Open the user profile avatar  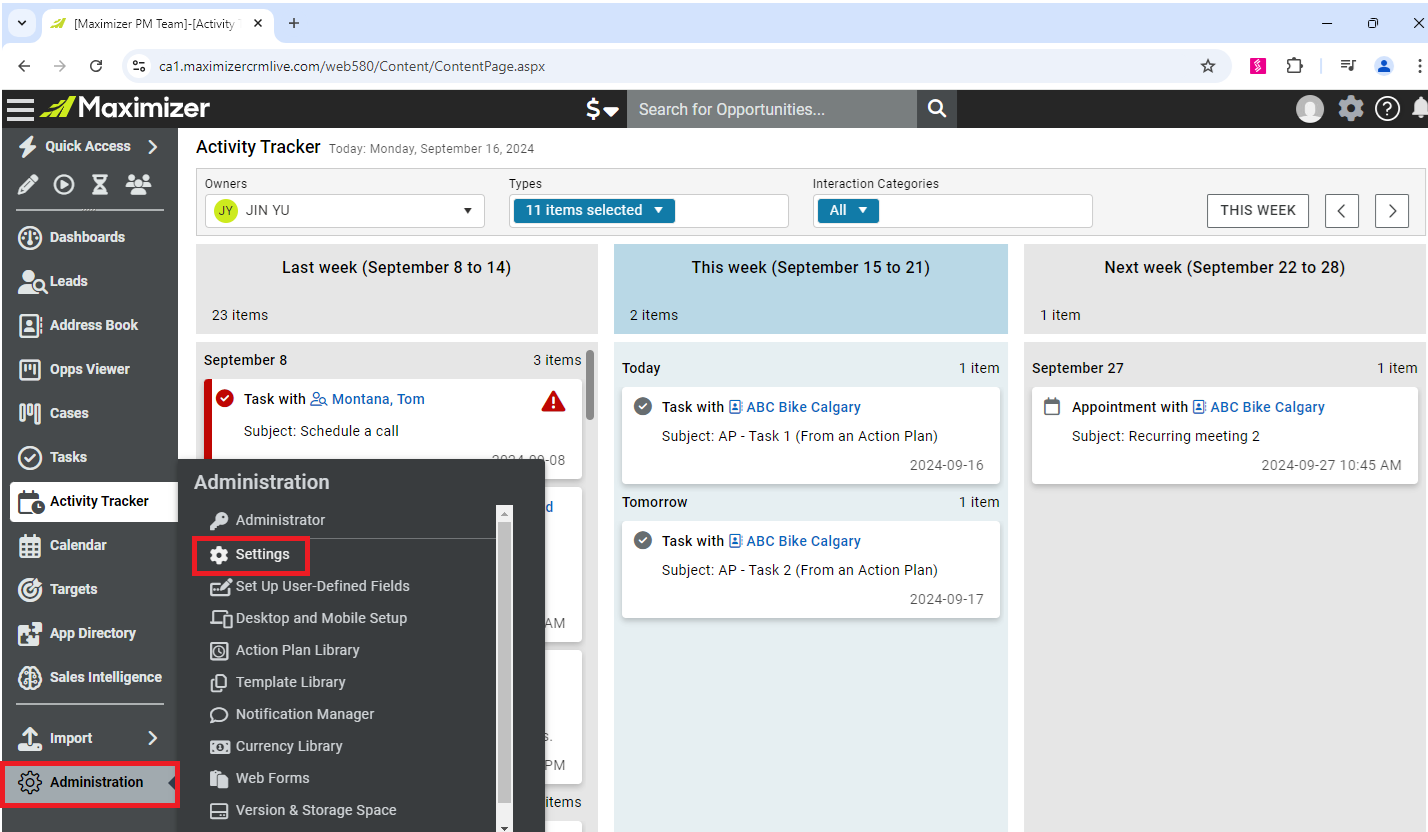click(1310, 109)
